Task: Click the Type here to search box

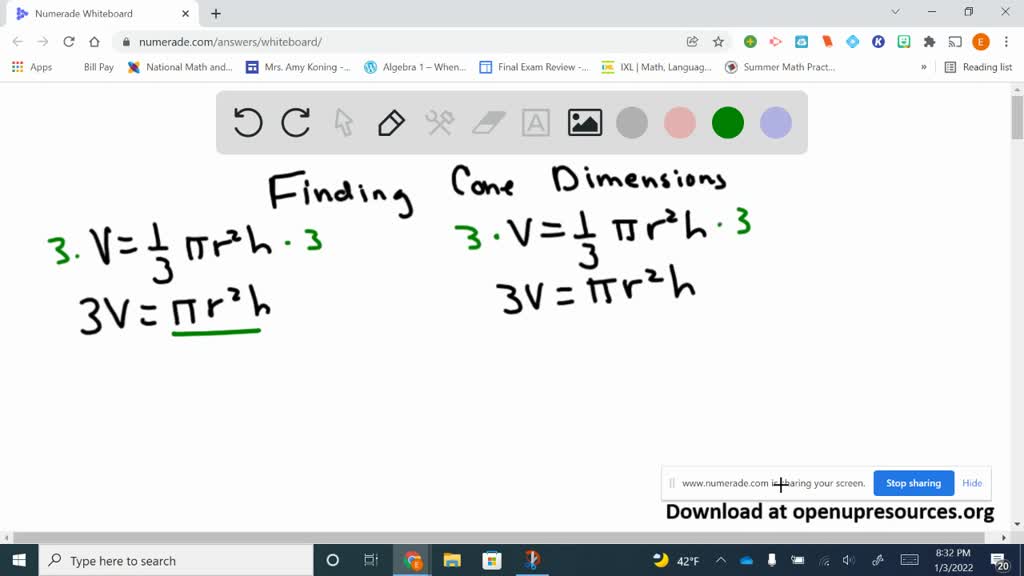Action: pyautogui.click(x=150, y=560)
